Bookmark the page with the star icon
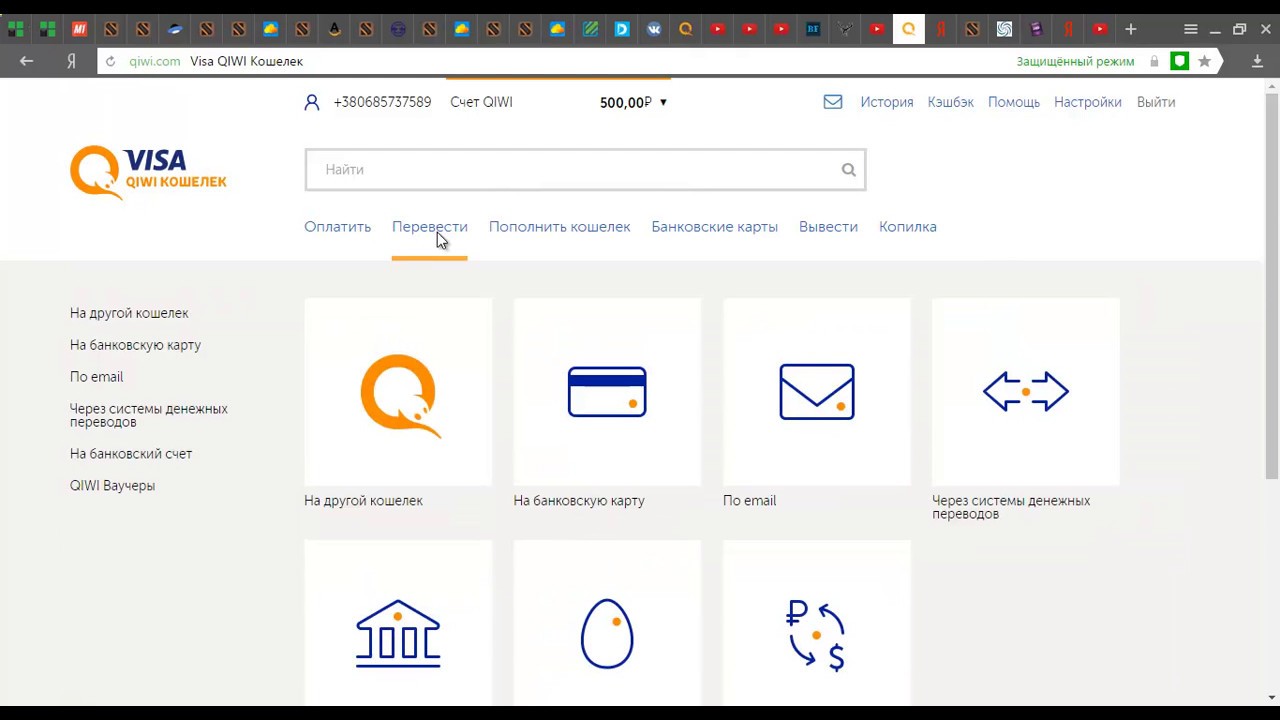1280x720 pixels. tap(1205, 61)
